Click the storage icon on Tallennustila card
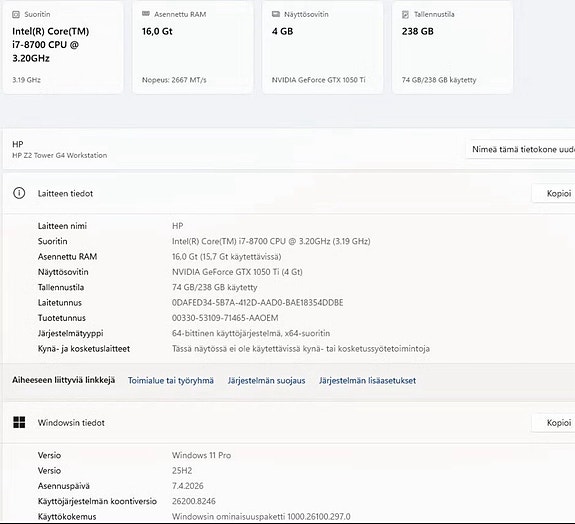Screen dimensions: 575x524 (x=405, y=14)
